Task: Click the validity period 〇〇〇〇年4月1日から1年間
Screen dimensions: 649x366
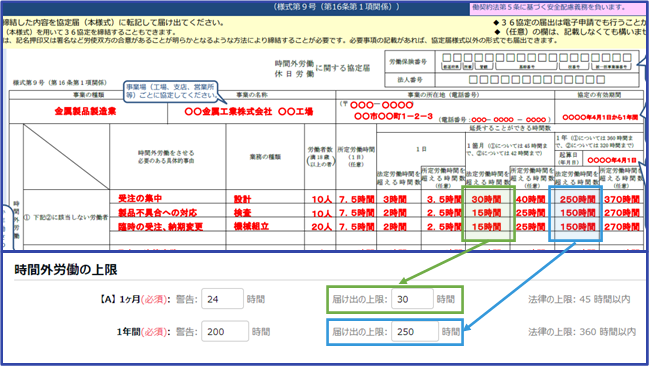Action: 600,117
